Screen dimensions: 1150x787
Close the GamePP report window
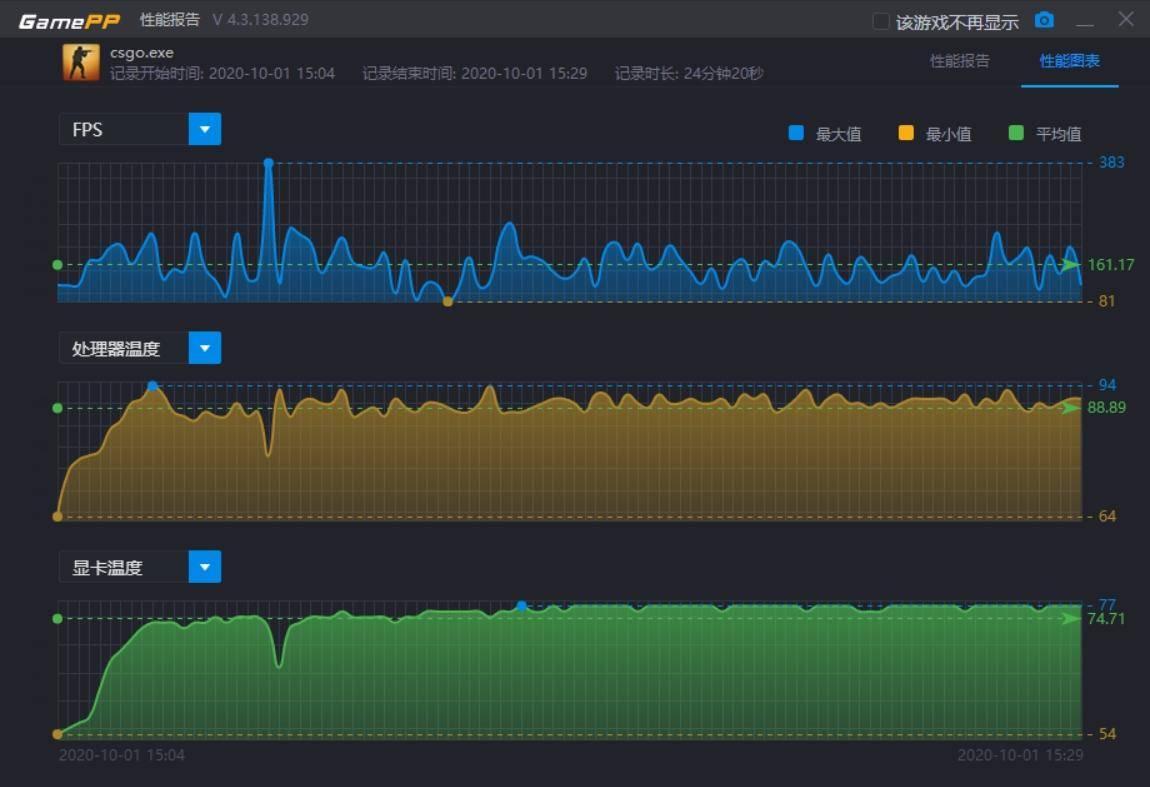pyautogui.click(x=1126, y=19)
